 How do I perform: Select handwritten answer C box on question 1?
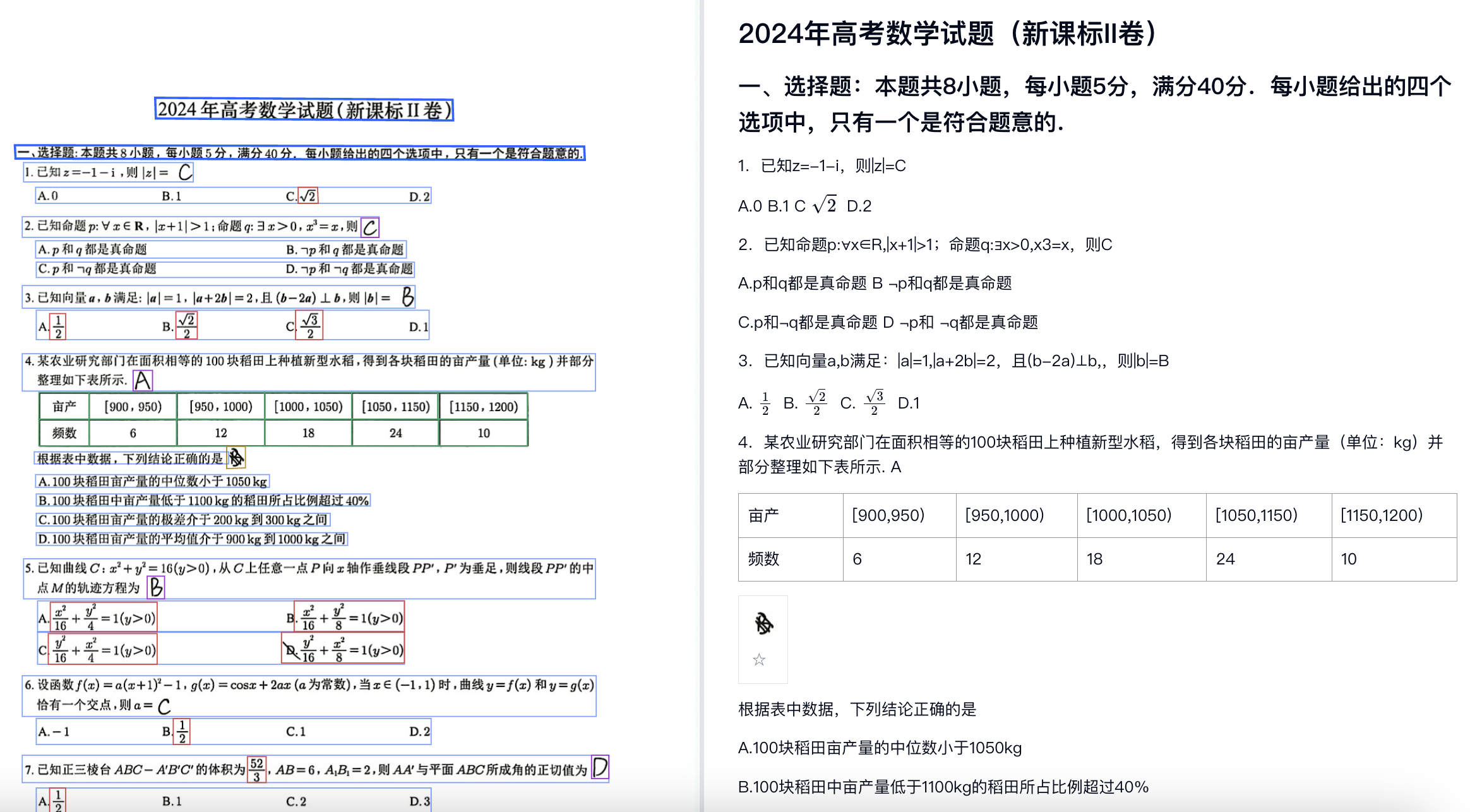pos(185,172)
